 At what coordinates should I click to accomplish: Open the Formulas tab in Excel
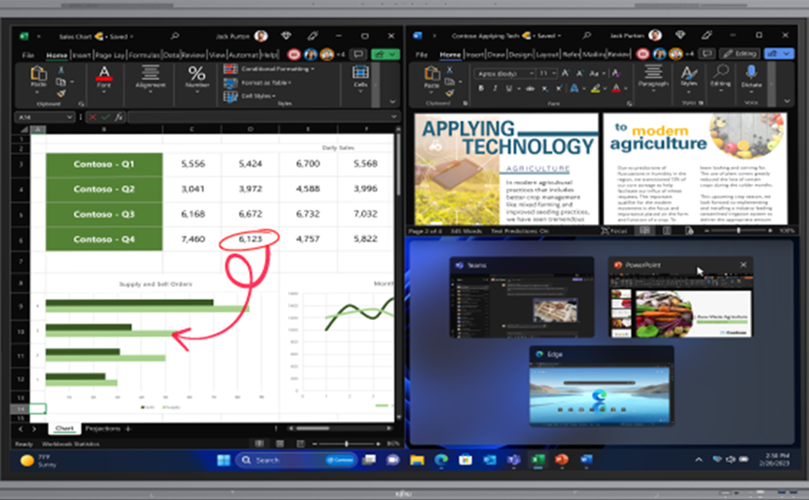coord(143,55)
